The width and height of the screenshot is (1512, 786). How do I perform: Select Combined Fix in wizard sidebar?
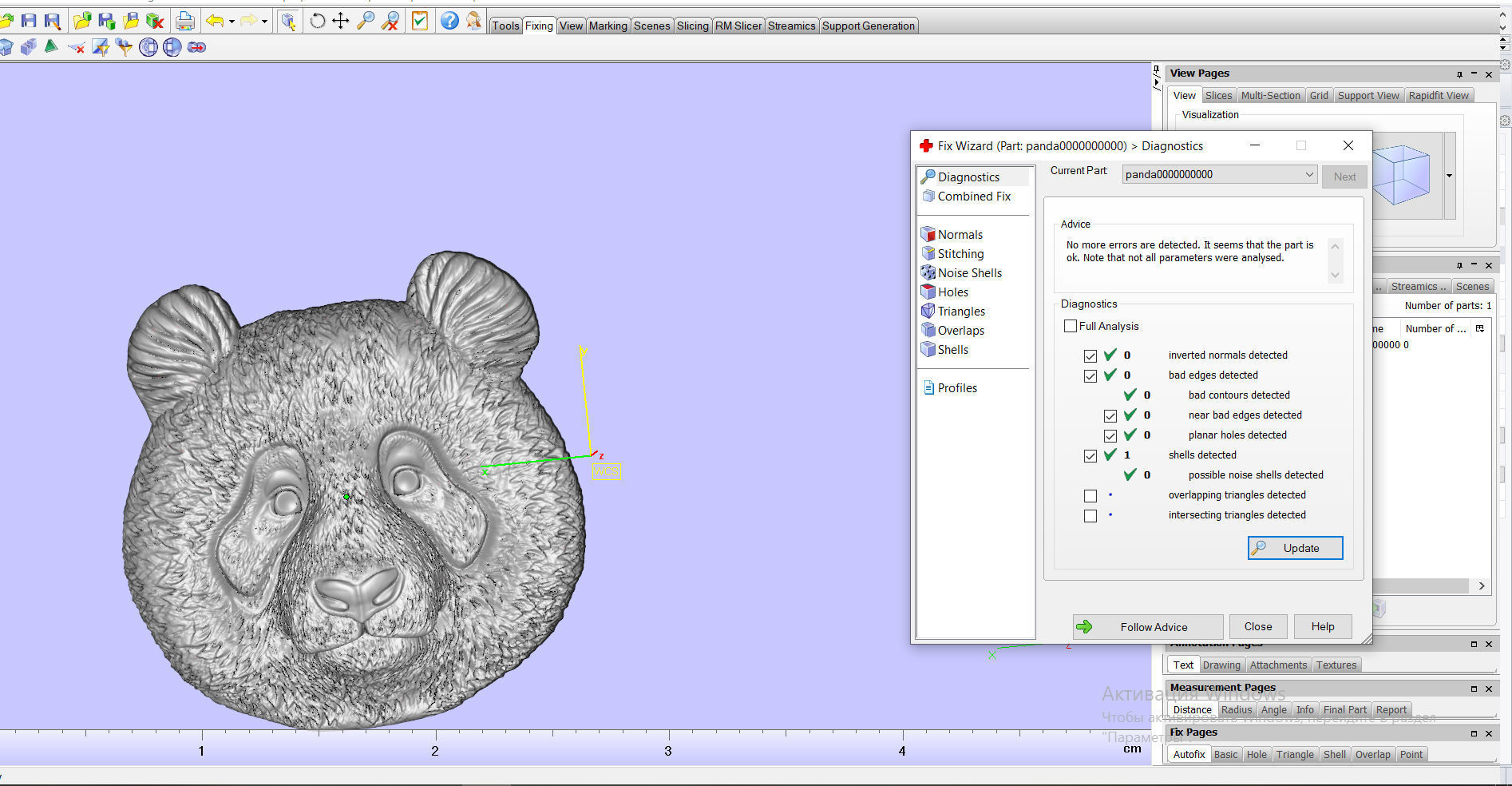pyautogui.click(x=974, y=196)
